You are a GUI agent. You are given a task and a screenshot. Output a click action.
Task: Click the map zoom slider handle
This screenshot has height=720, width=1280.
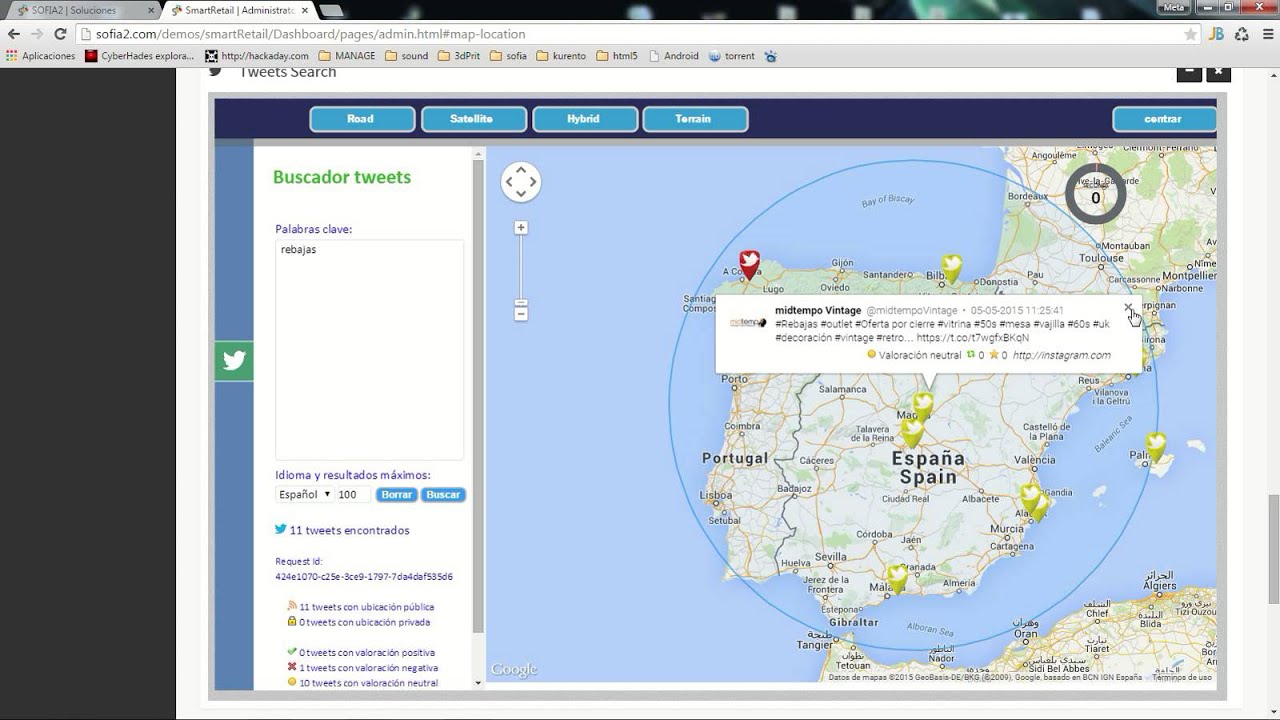point(521,302)
